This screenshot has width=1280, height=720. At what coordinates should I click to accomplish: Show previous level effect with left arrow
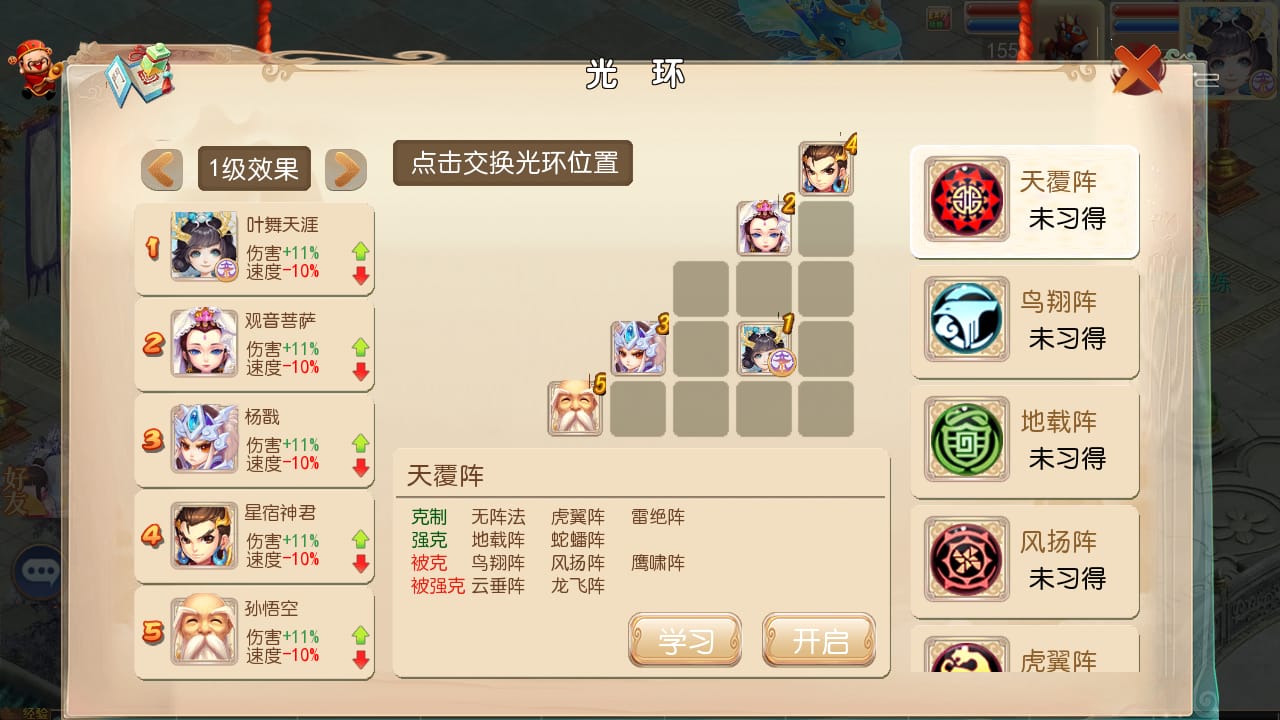162,170
